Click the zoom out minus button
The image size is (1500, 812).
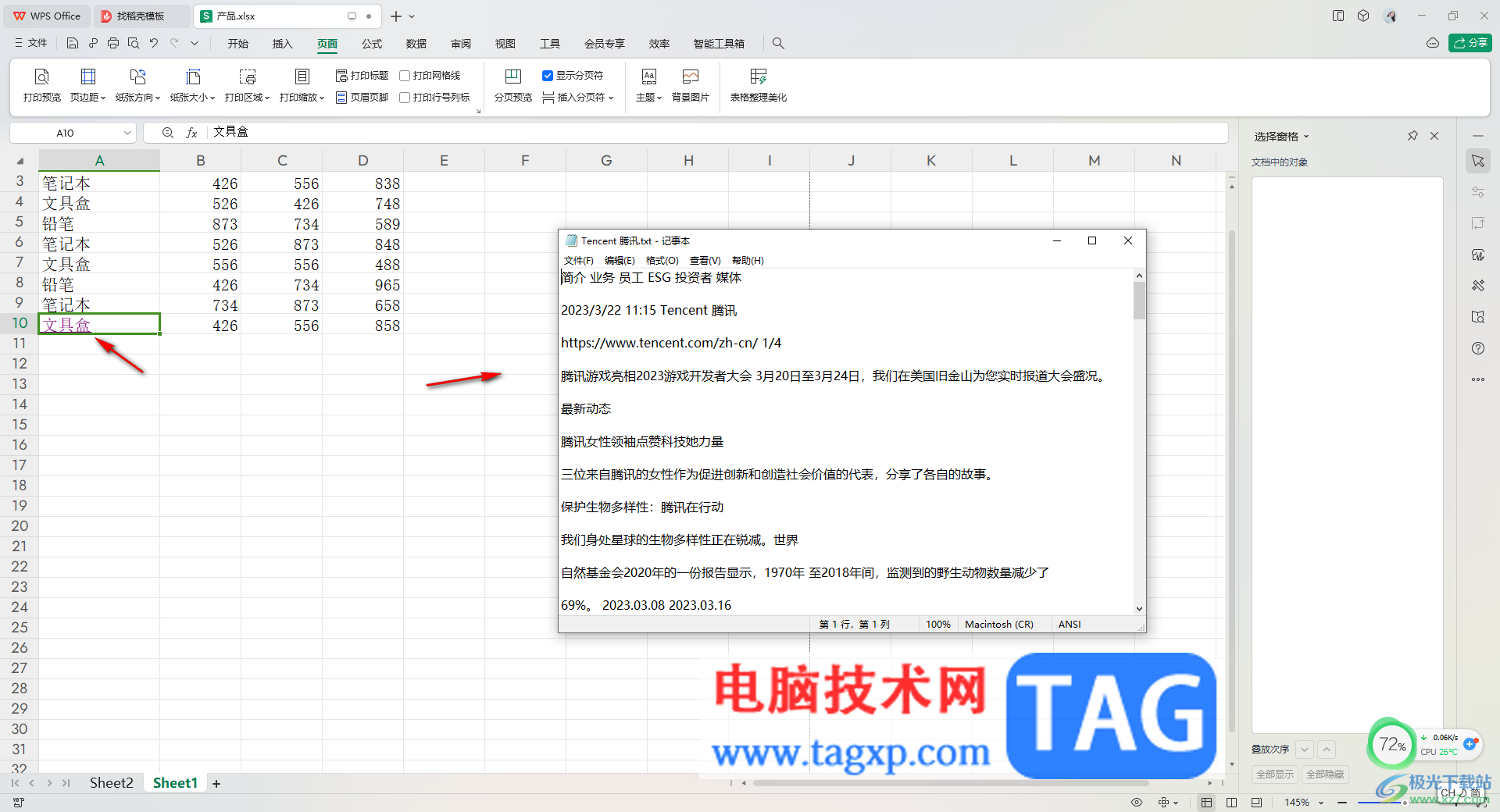click(1342, 803)
